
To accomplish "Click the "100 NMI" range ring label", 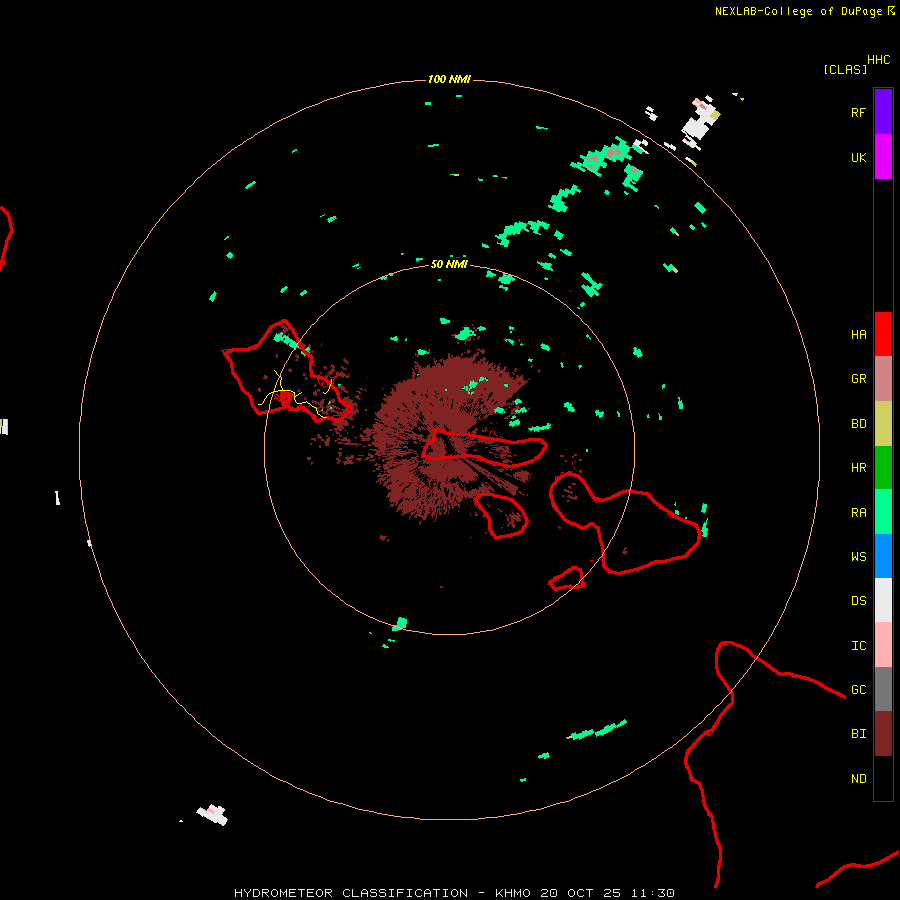I will click(449, 79).
